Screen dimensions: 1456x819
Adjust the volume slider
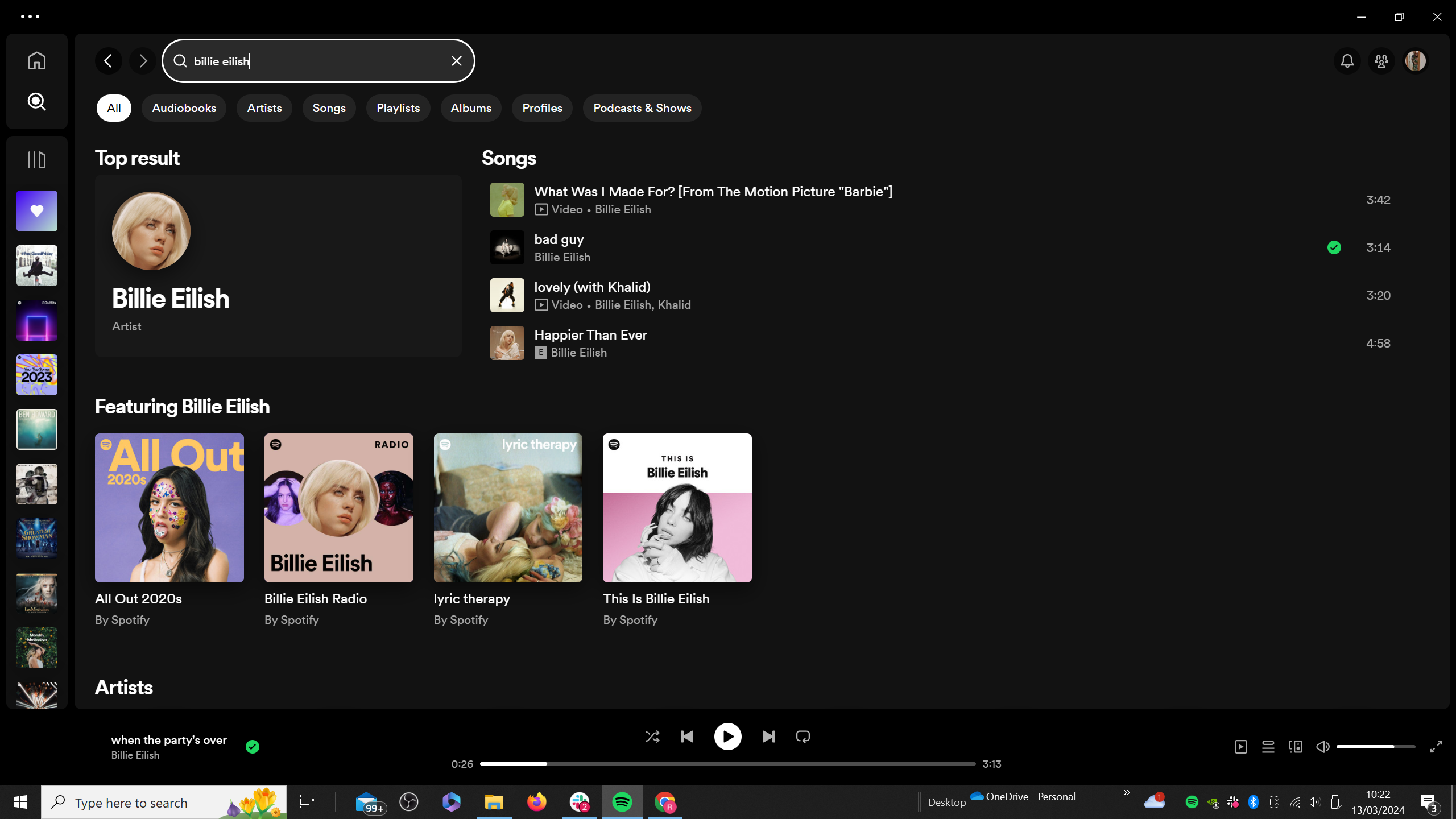point(1376,747)
